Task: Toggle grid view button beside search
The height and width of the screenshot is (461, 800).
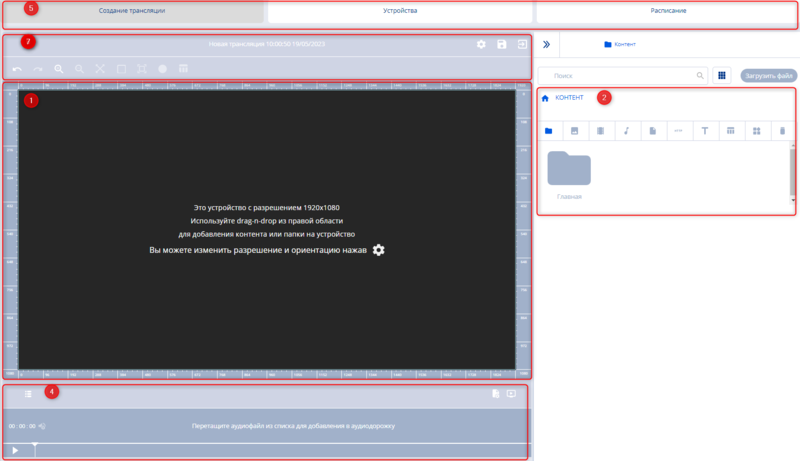Action: tap(721, 75)
